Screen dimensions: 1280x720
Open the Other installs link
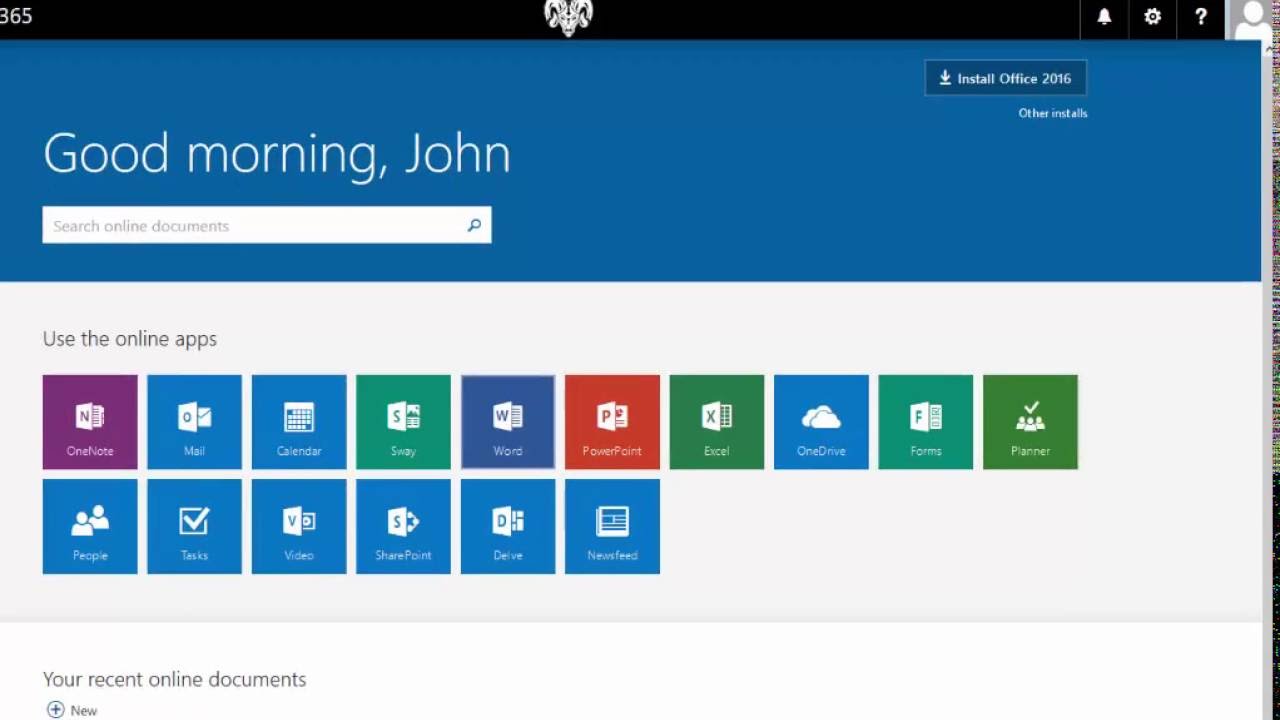(x=1053, y=113)
